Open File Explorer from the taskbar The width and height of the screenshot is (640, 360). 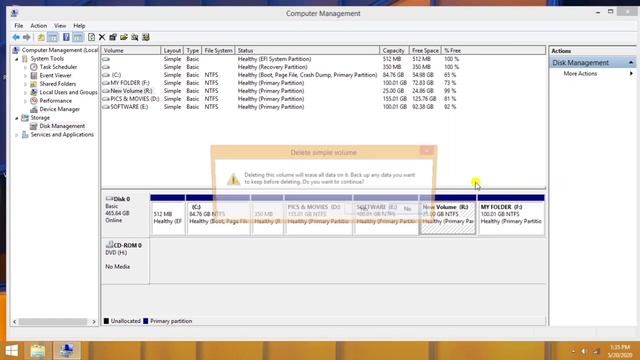pyautogui.click(x=38, y=351)
